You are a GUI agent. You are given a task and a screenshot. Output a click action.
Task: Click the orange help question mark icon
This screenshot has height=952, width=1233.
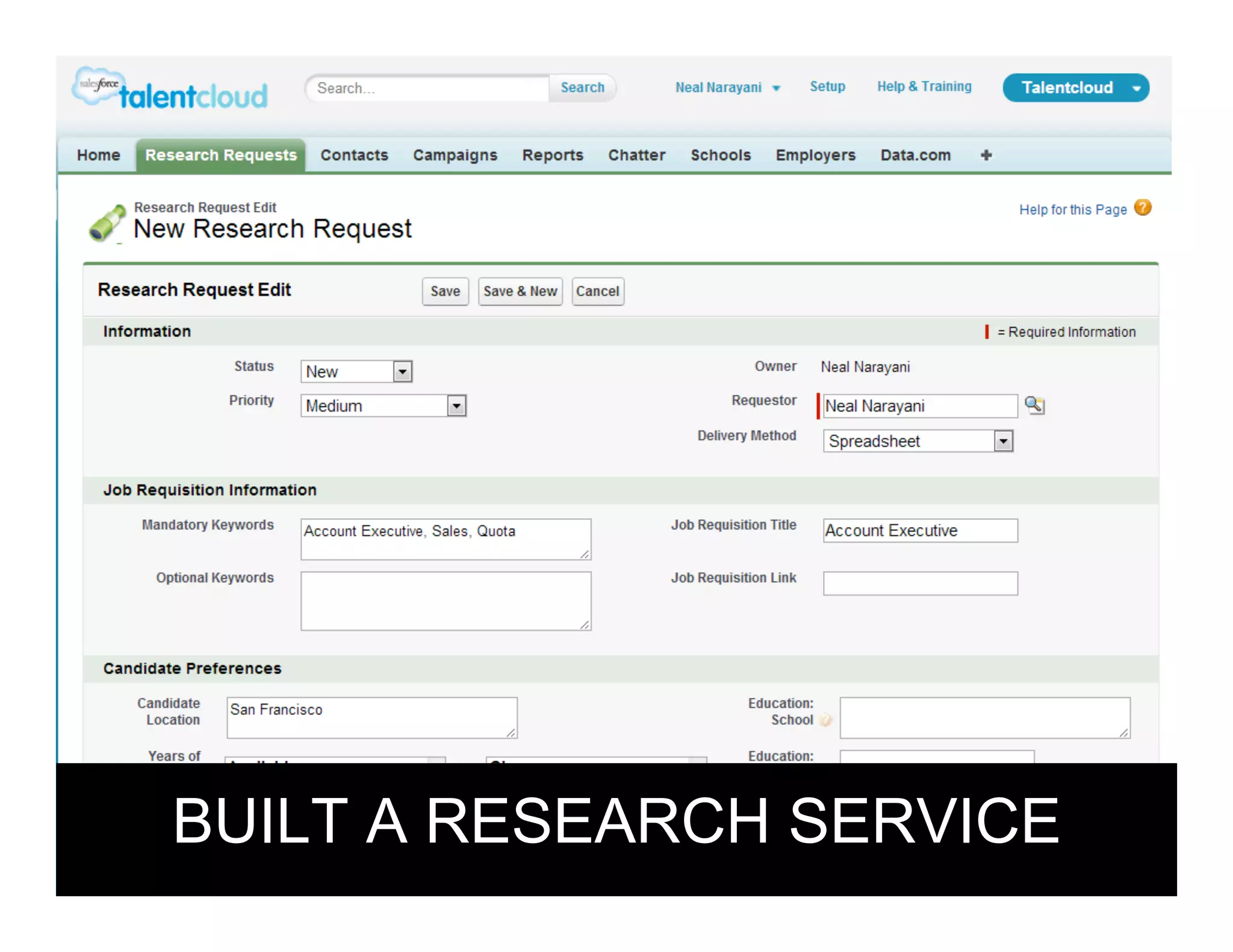[1142, 208]
